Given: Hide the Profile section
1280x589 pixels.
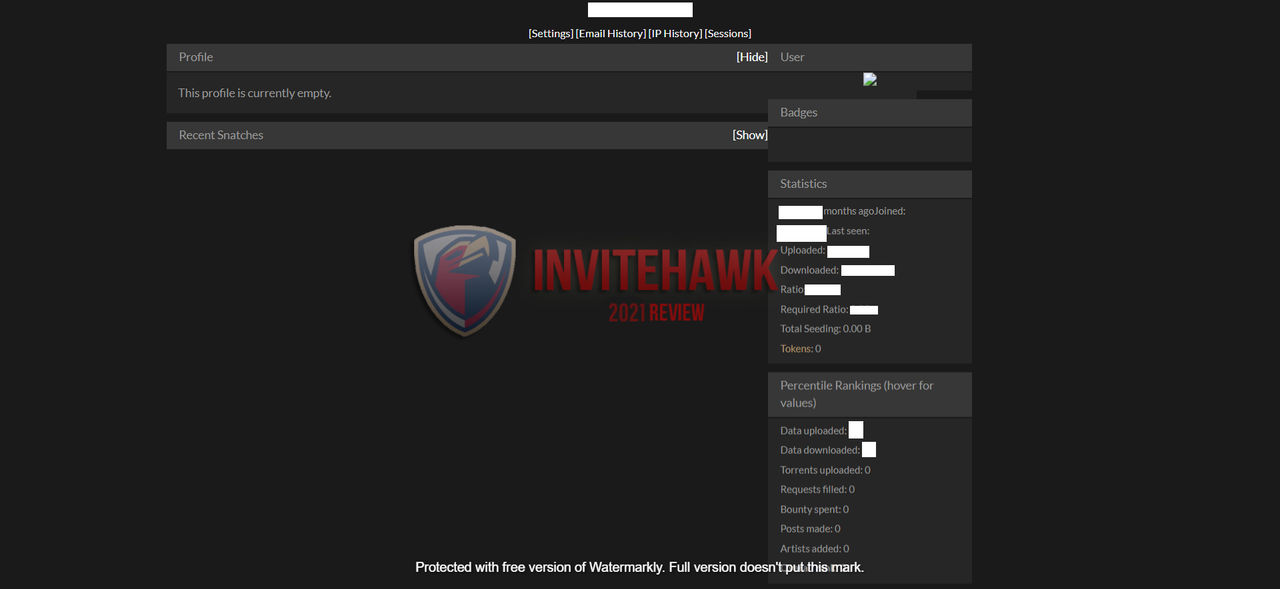Looking at the screenshot, I should point(752,57).
